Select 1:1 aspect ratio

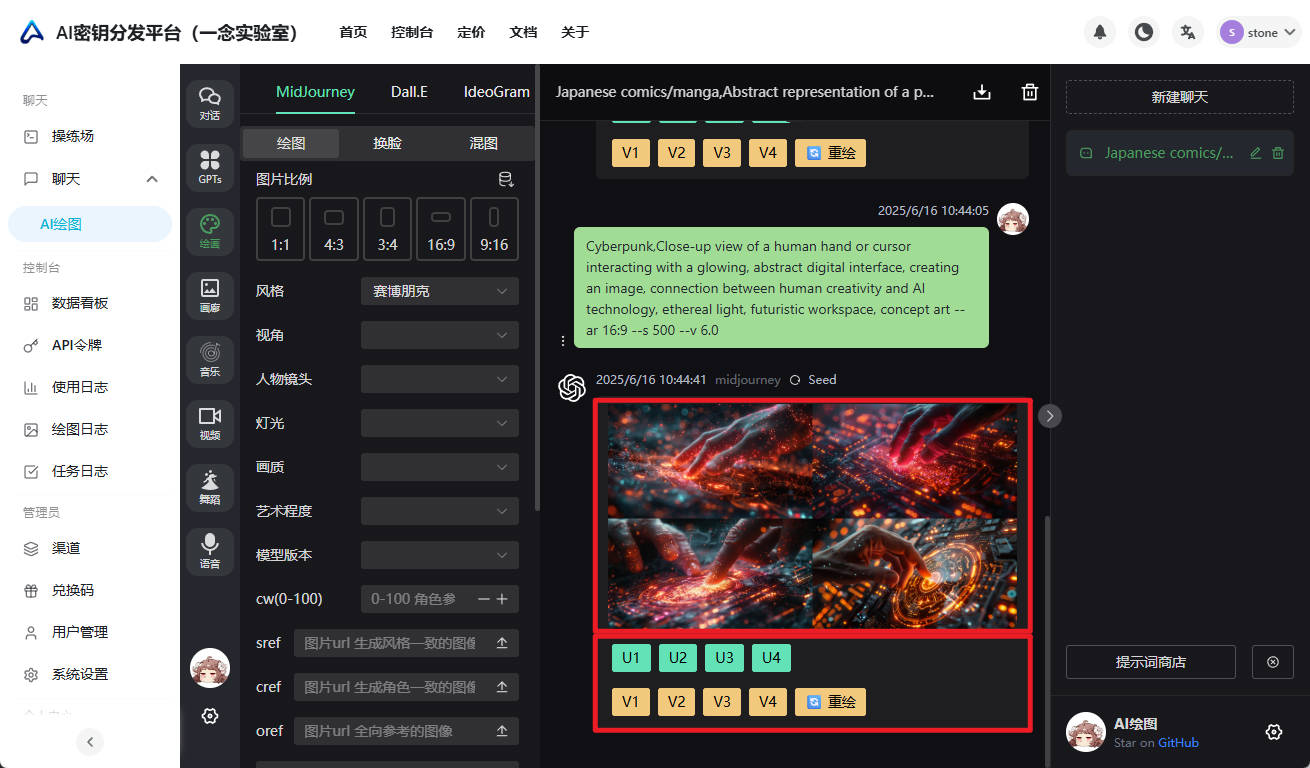click(x=281, y=229)
